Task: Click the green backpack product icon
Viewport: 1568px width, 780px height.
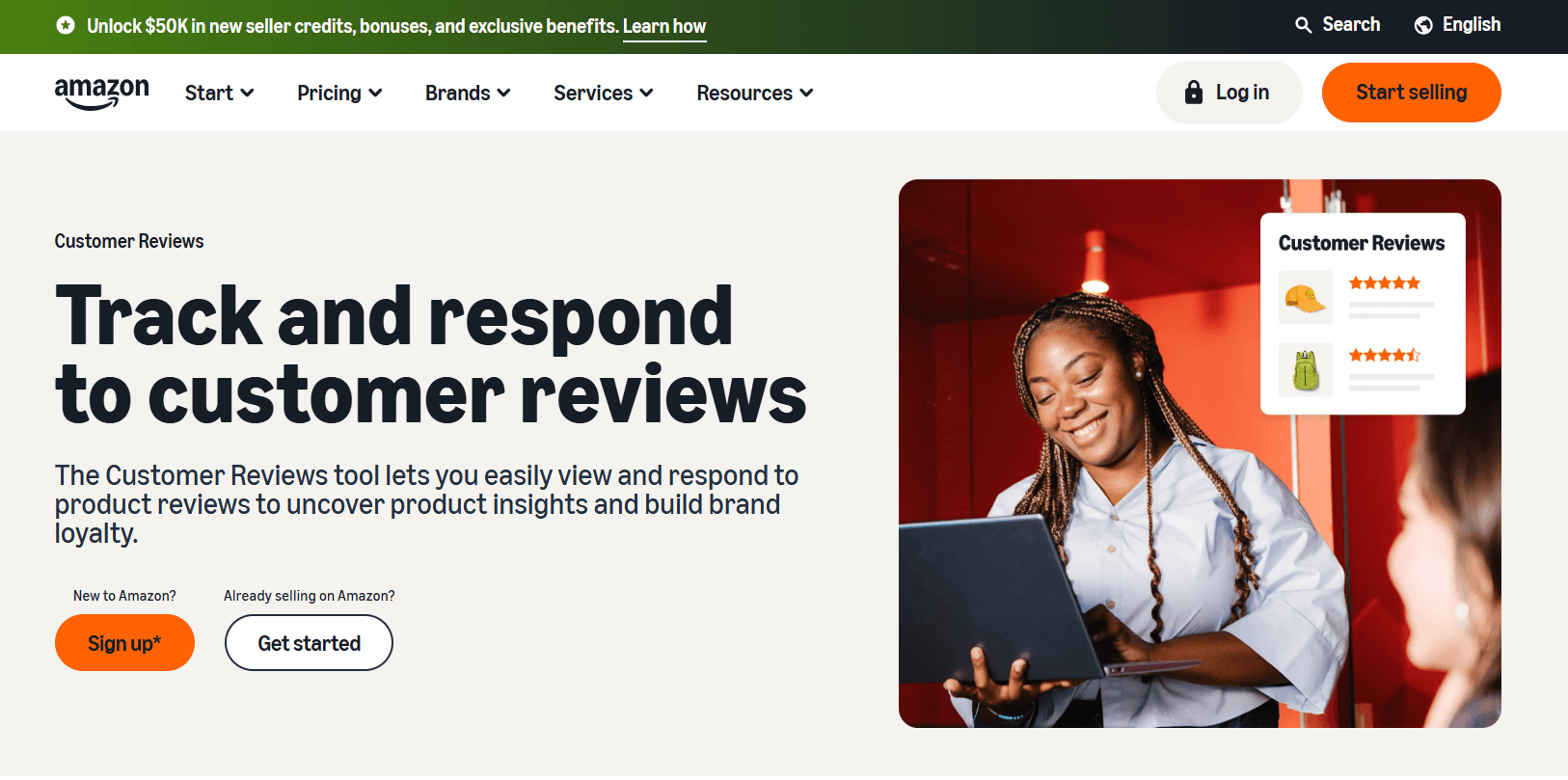Action: point(1306,369)
